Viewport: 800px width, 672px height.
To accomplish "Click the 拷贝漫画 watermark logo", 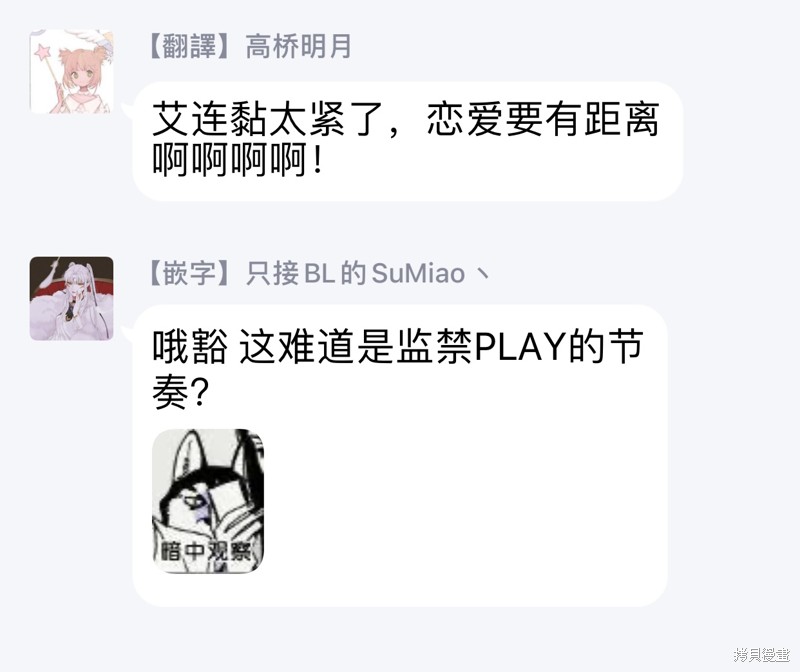I will pyautogui.click(x=762, y=655).
